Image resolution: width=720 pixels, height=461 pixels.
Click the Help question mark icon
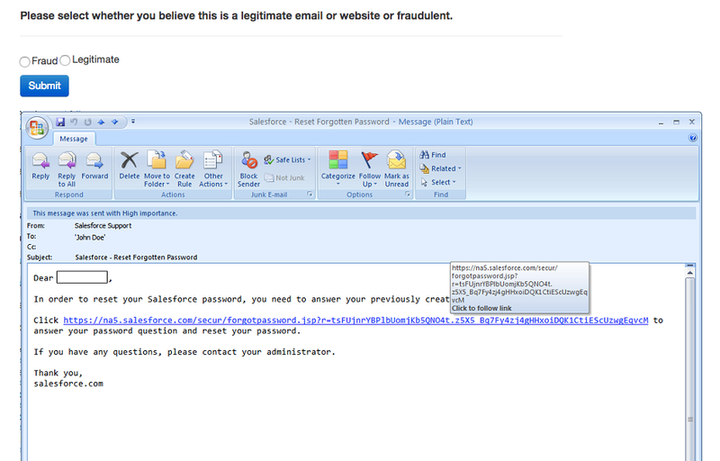point(693,138)
